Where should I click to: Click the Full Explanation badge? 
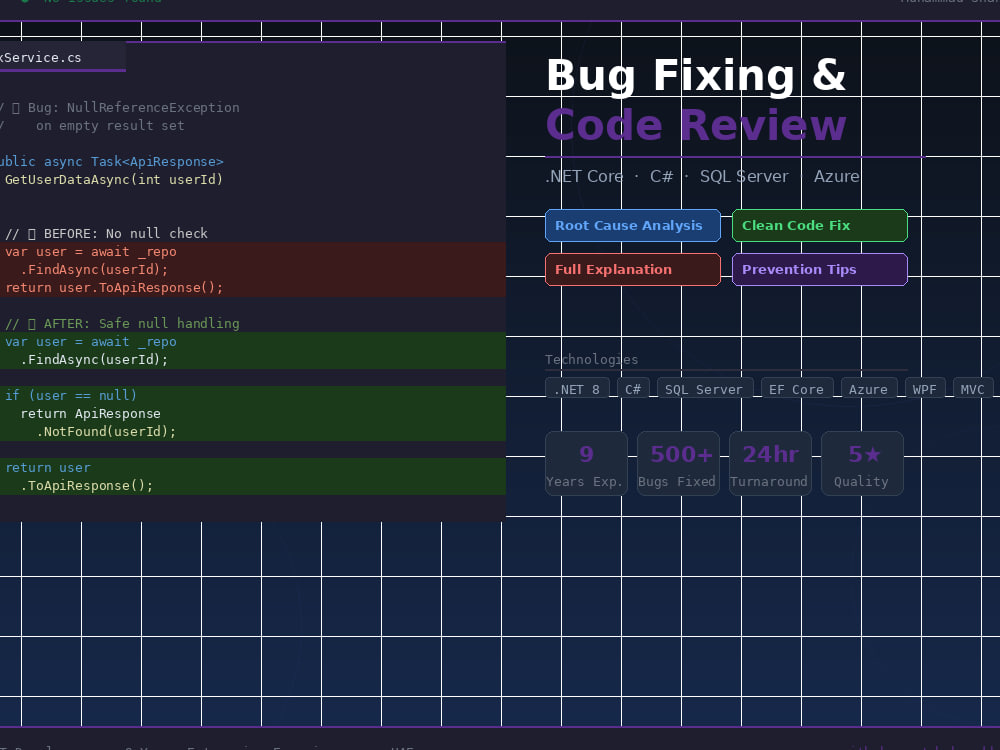[x=633, y=270]
